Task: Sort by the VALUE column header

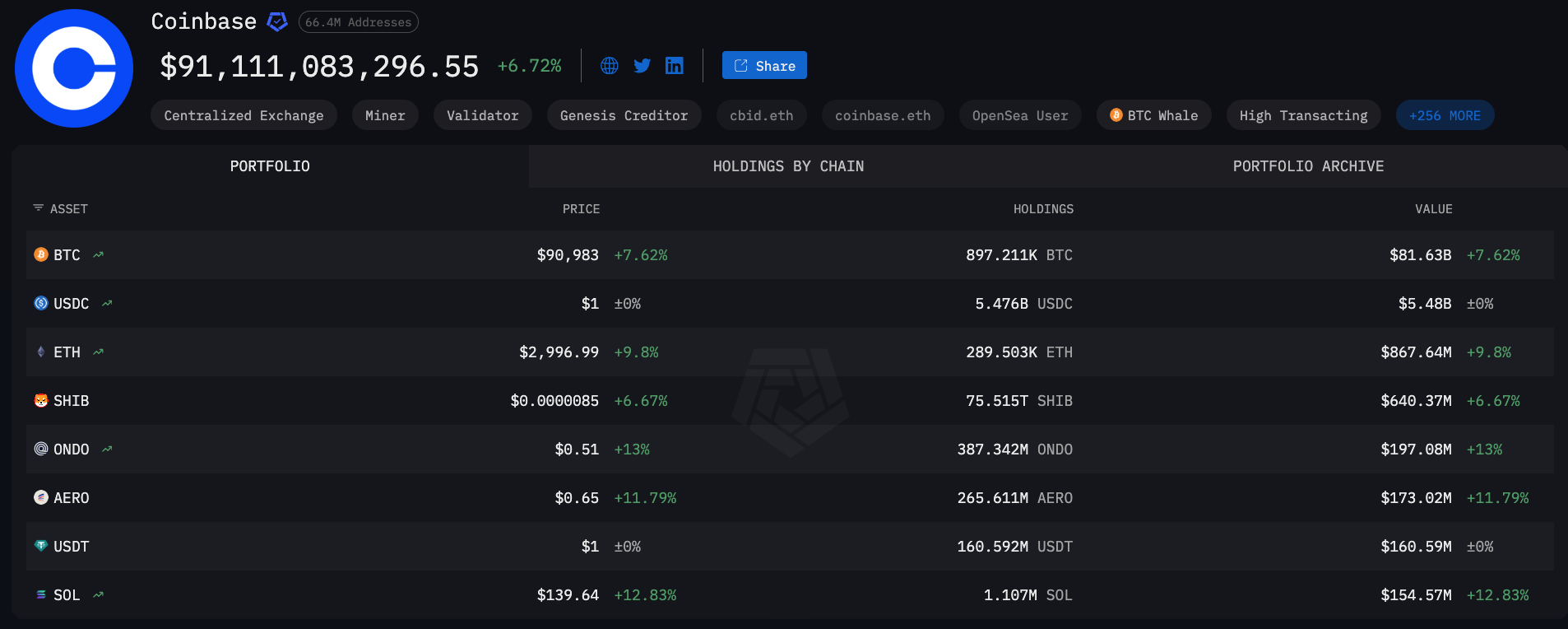Action: (1434, 209)
